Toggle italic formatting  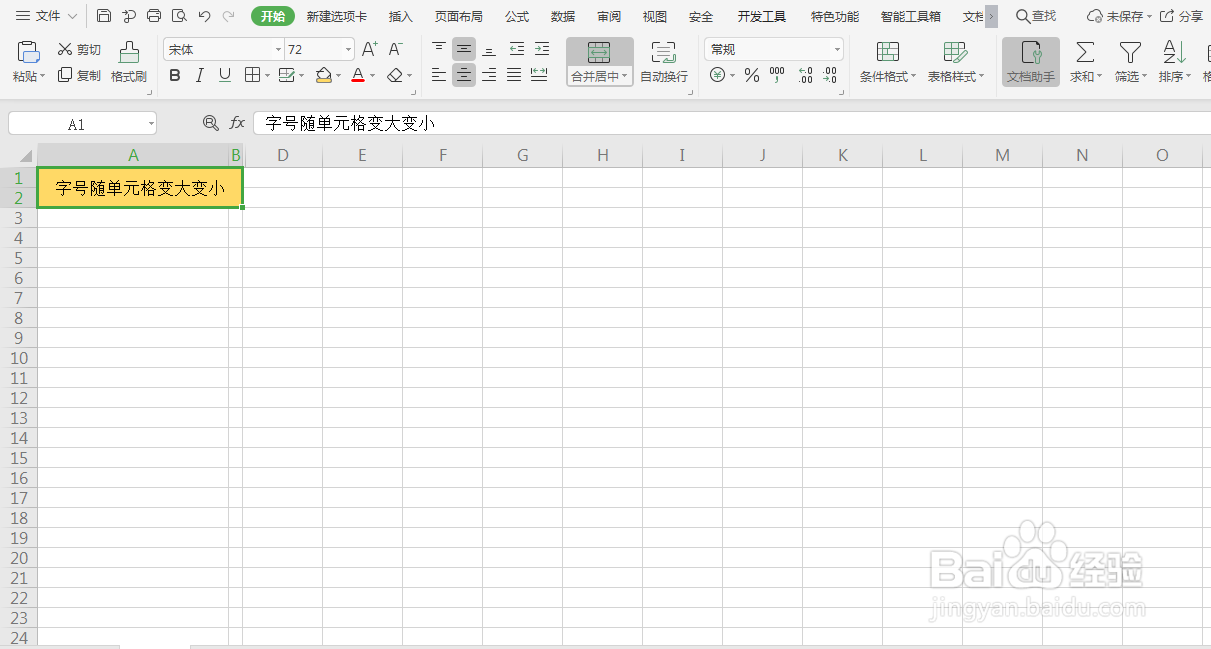[x=200, y=75]
